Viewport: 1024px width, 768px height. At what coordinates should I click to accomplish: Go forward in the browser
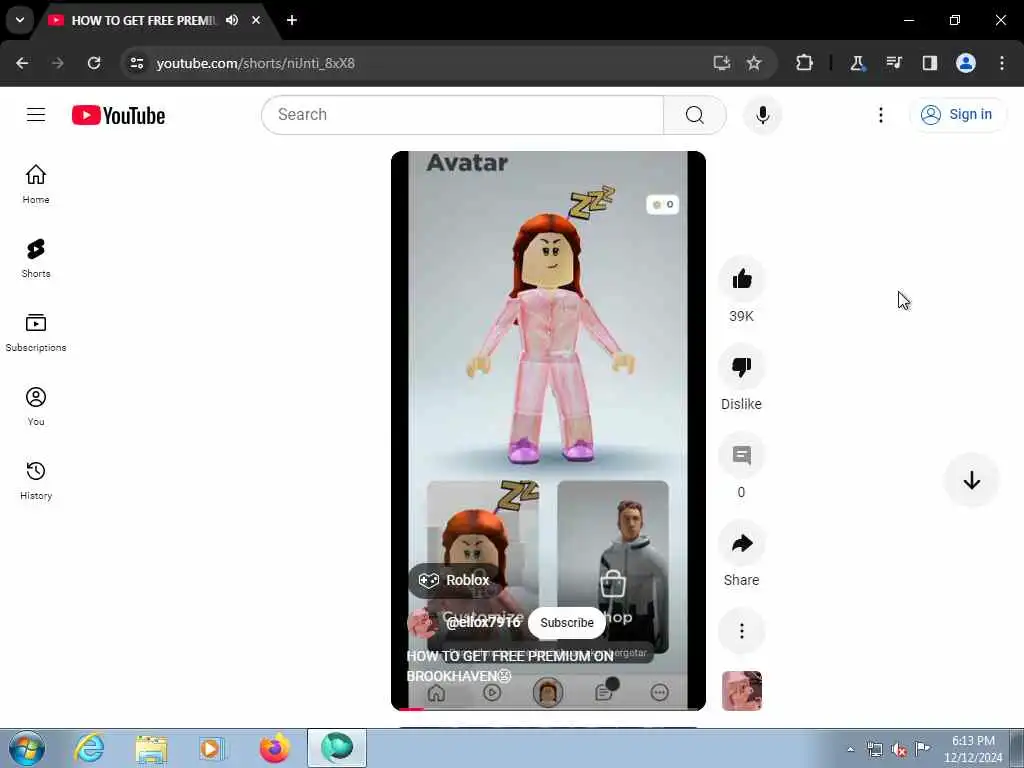coord(58,63)
